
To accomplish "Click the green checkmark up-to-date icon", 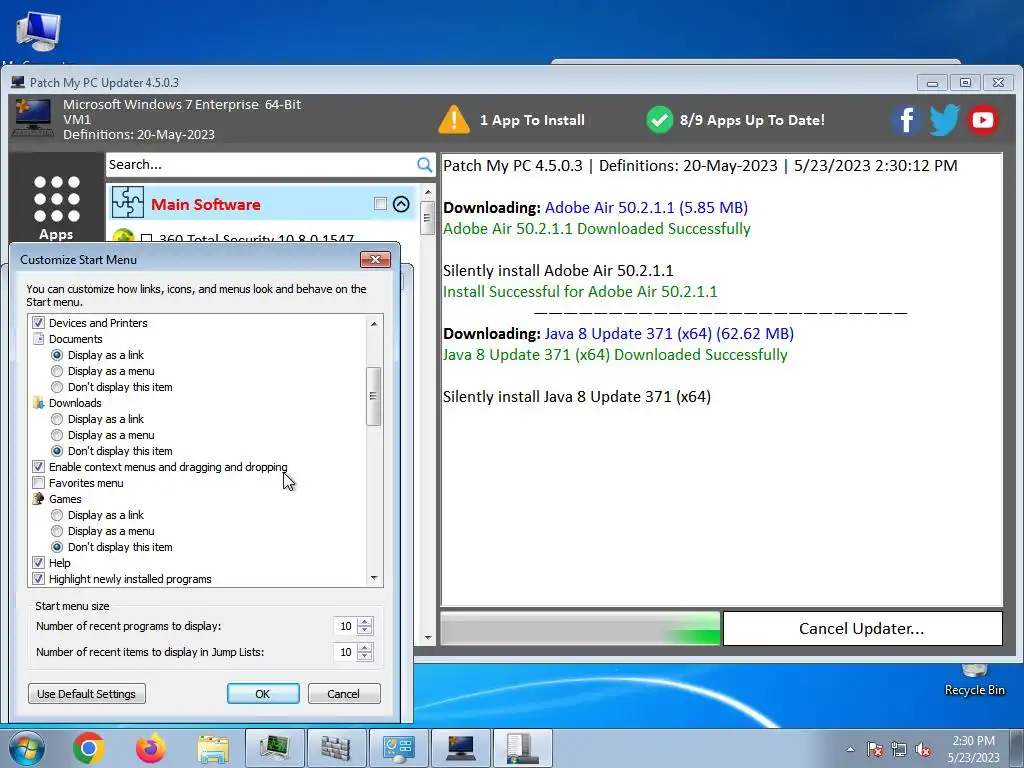I will tap(660, 120).
